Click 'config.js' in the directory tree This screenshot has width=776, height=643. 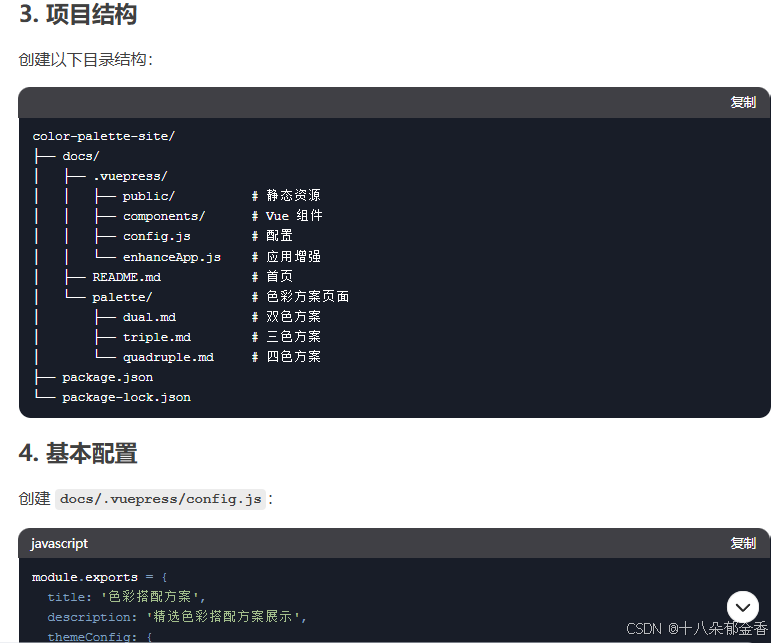tap(156, 237)
